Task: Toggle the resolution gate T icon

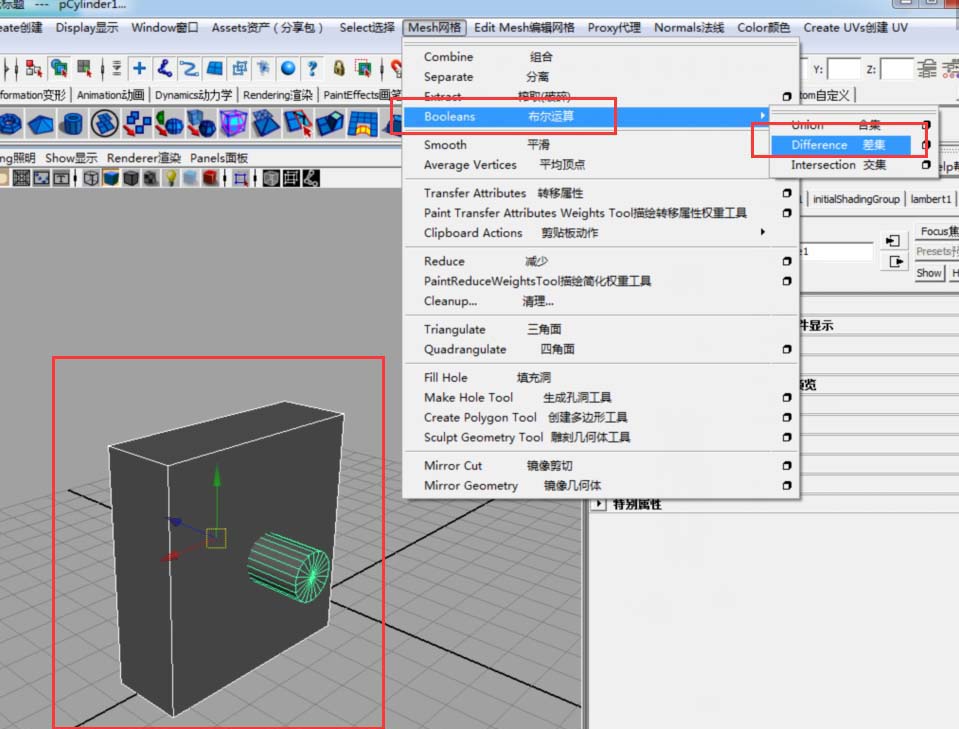Action: point(61,178)
